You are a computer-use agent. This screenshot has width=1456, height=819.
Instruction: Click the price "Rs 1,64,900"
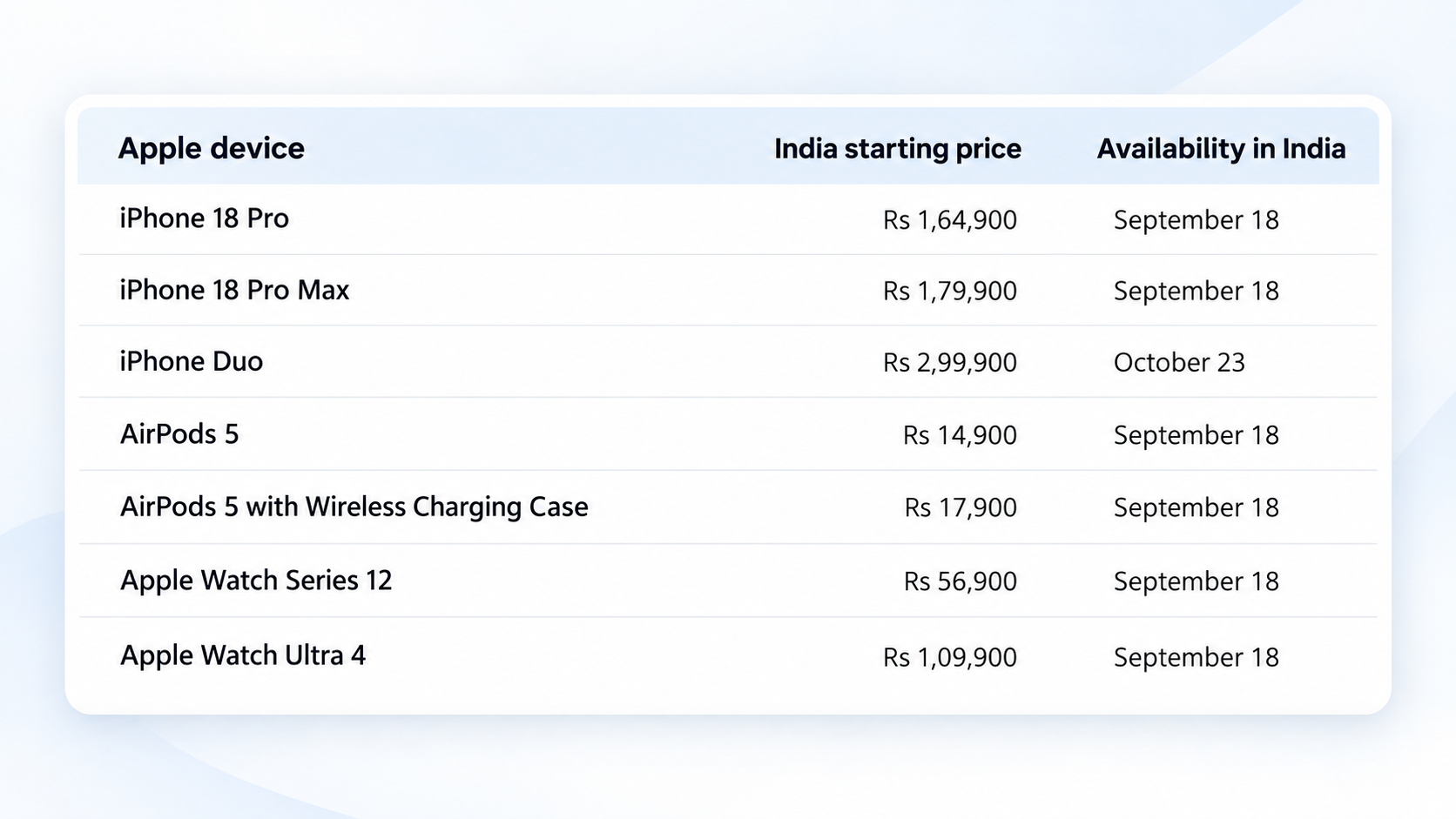pyautogui.click(x=950, y=220)
